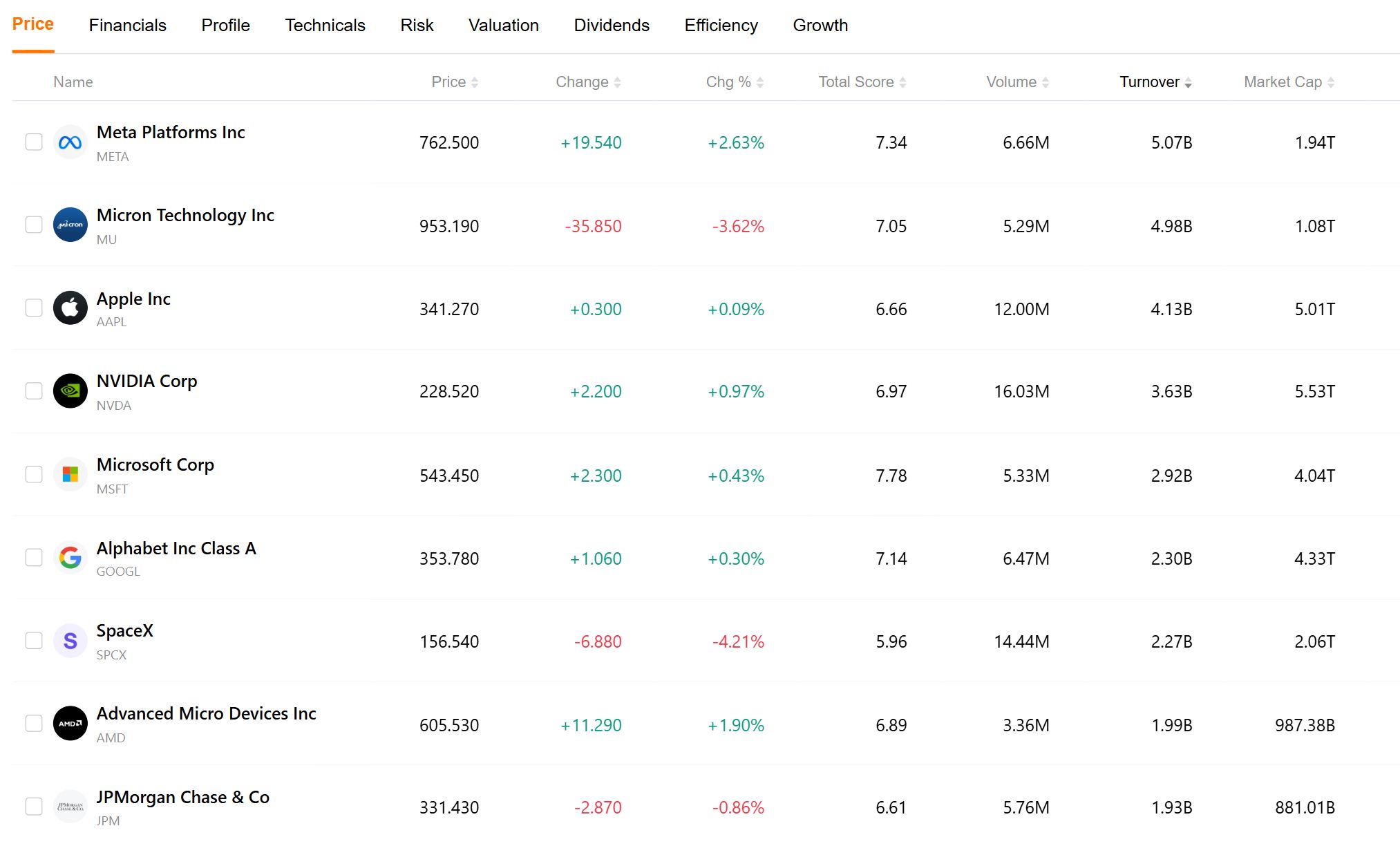Image resolution: width=1400 pixels, height=846 pixels.
Task: Tick the checkbox beside NVIDIA Corp
Action: (x=34, y=391)
